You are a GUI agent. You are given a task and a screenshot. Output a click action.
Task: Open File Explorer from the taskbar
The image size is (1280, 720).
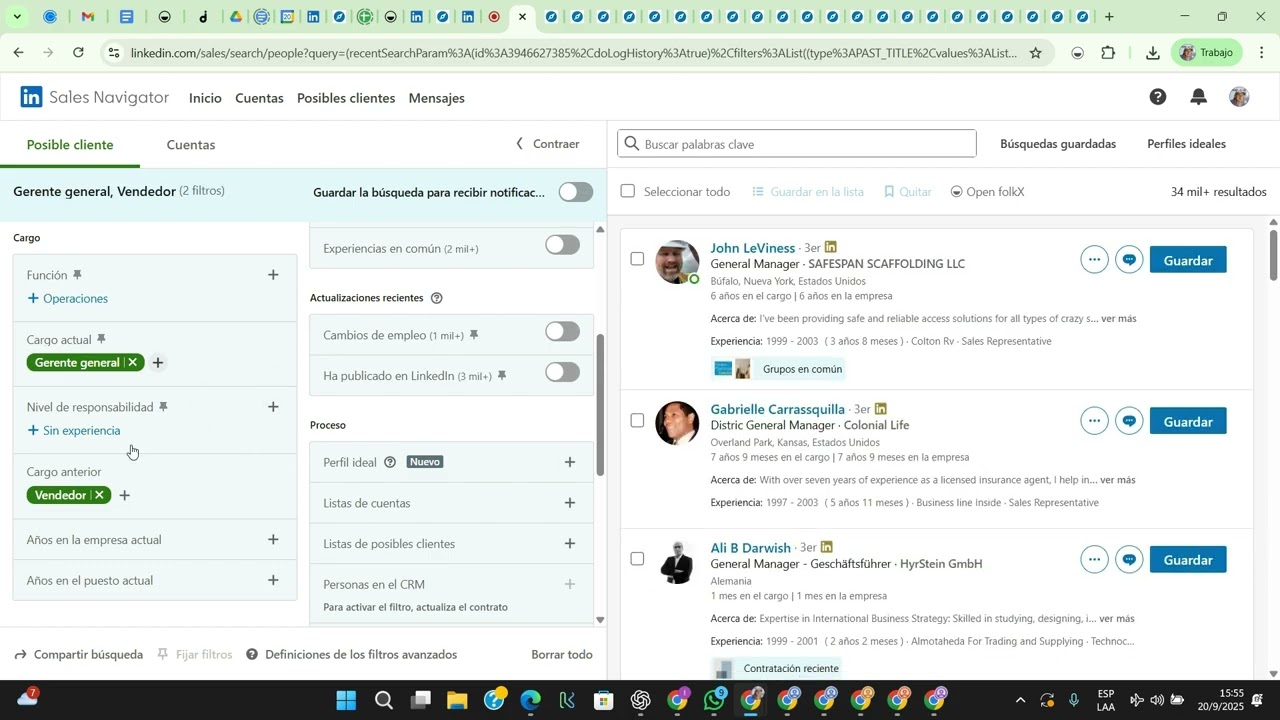(457, 700)
